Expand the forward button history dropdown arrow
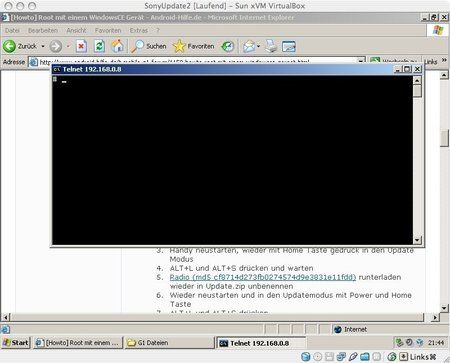 [68, 46]
